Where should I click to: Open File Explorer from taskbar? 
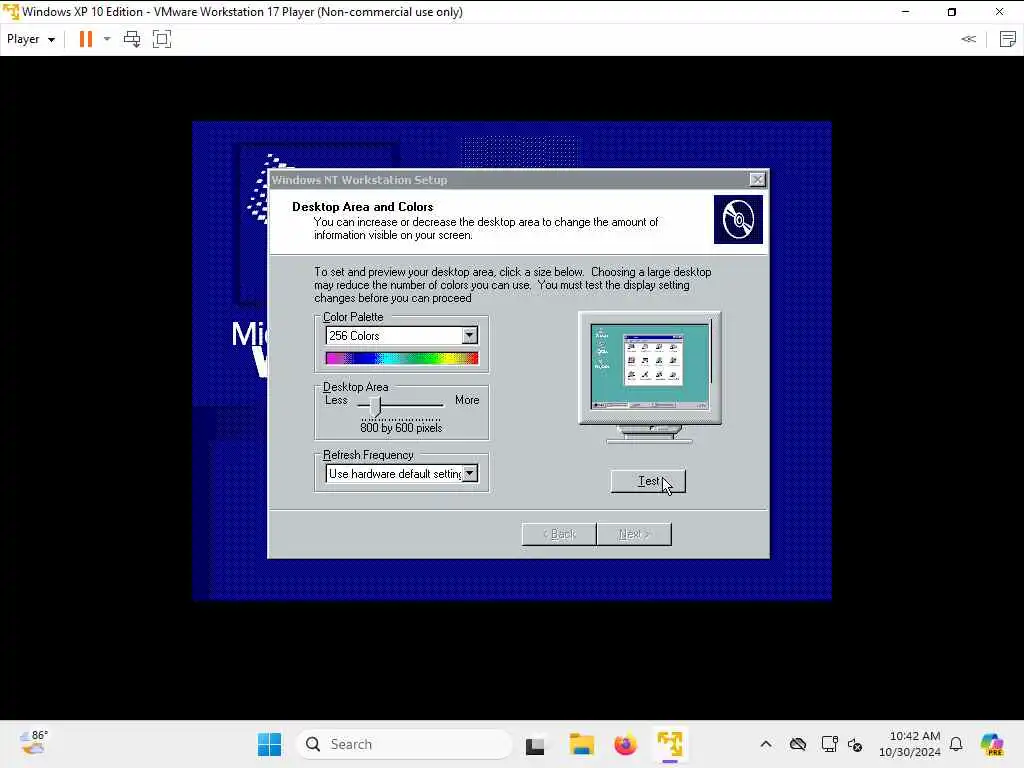coord(581,744)
